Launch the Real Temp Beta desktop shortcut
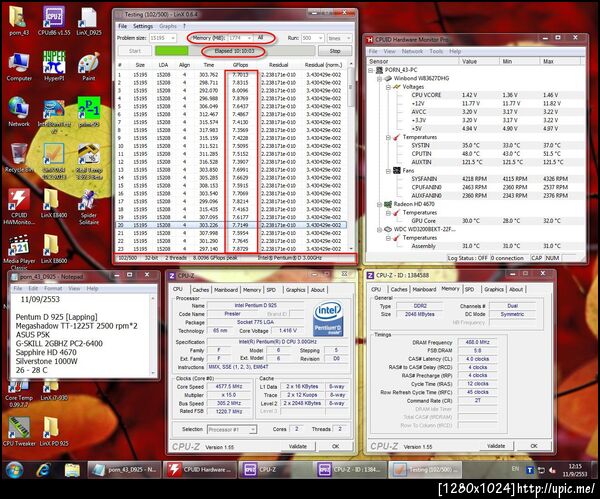Viewport: 600px width, 499px height. [x=89, y=161]
